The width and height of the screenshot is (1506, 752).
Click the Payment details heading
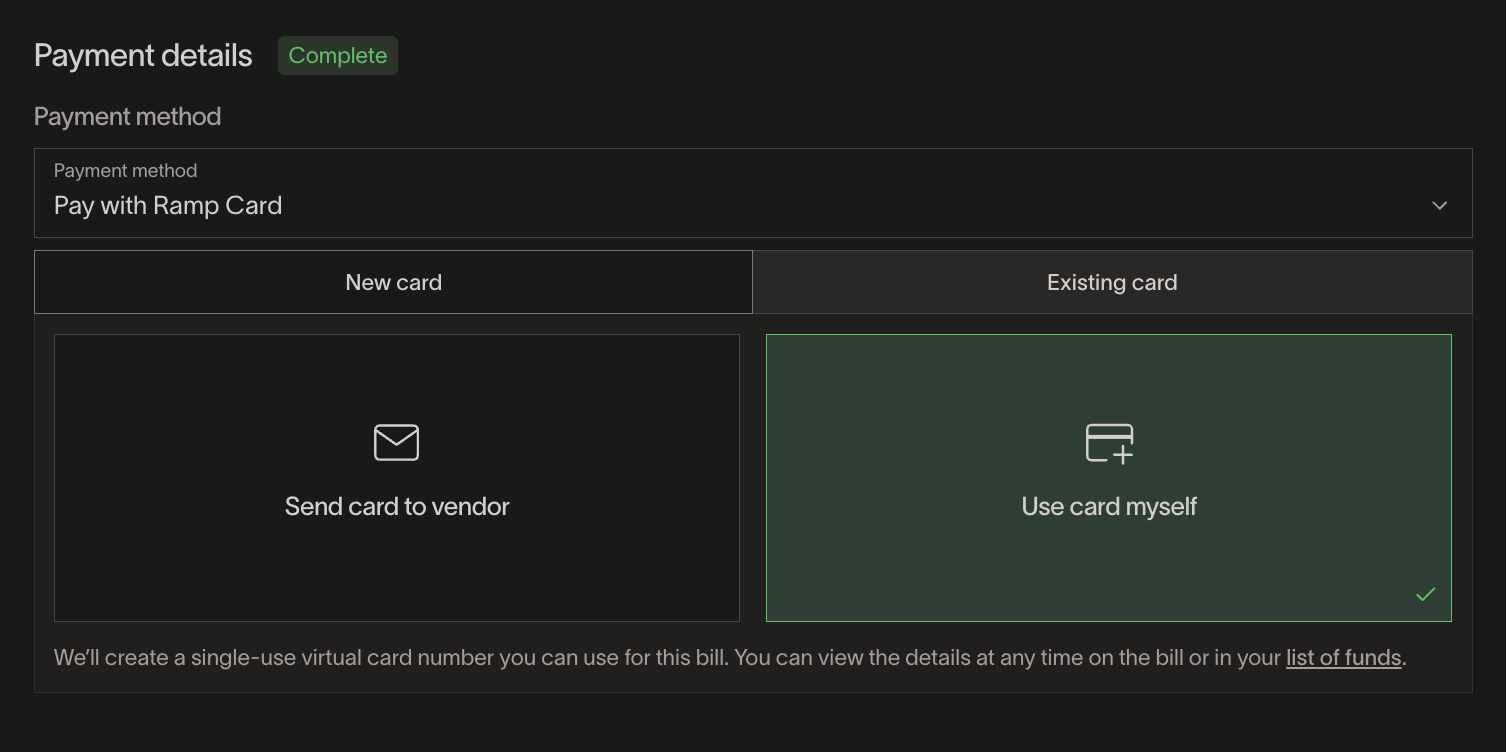click(x=142, y=55)
